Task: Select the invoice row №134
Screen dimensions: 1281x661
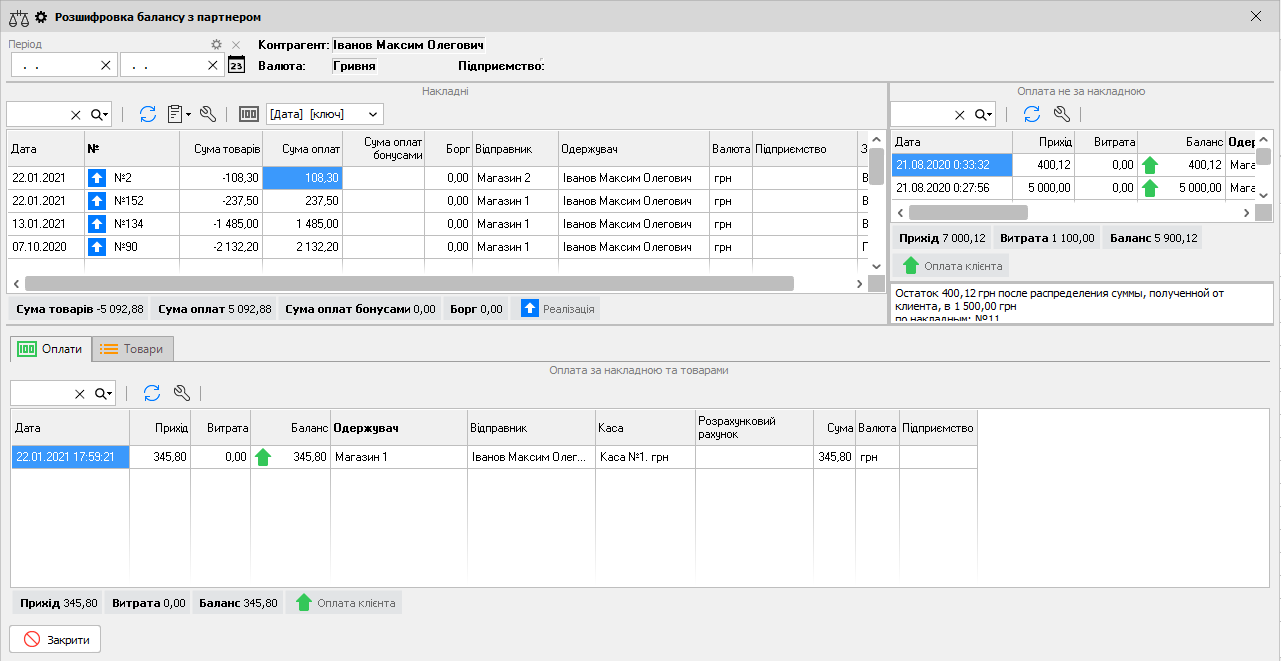Action: (x=128, y=223)
